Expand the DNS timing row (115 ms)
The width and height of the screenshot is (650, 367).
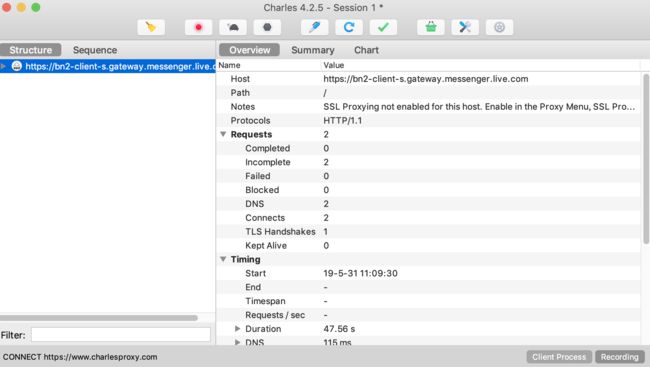238,343
